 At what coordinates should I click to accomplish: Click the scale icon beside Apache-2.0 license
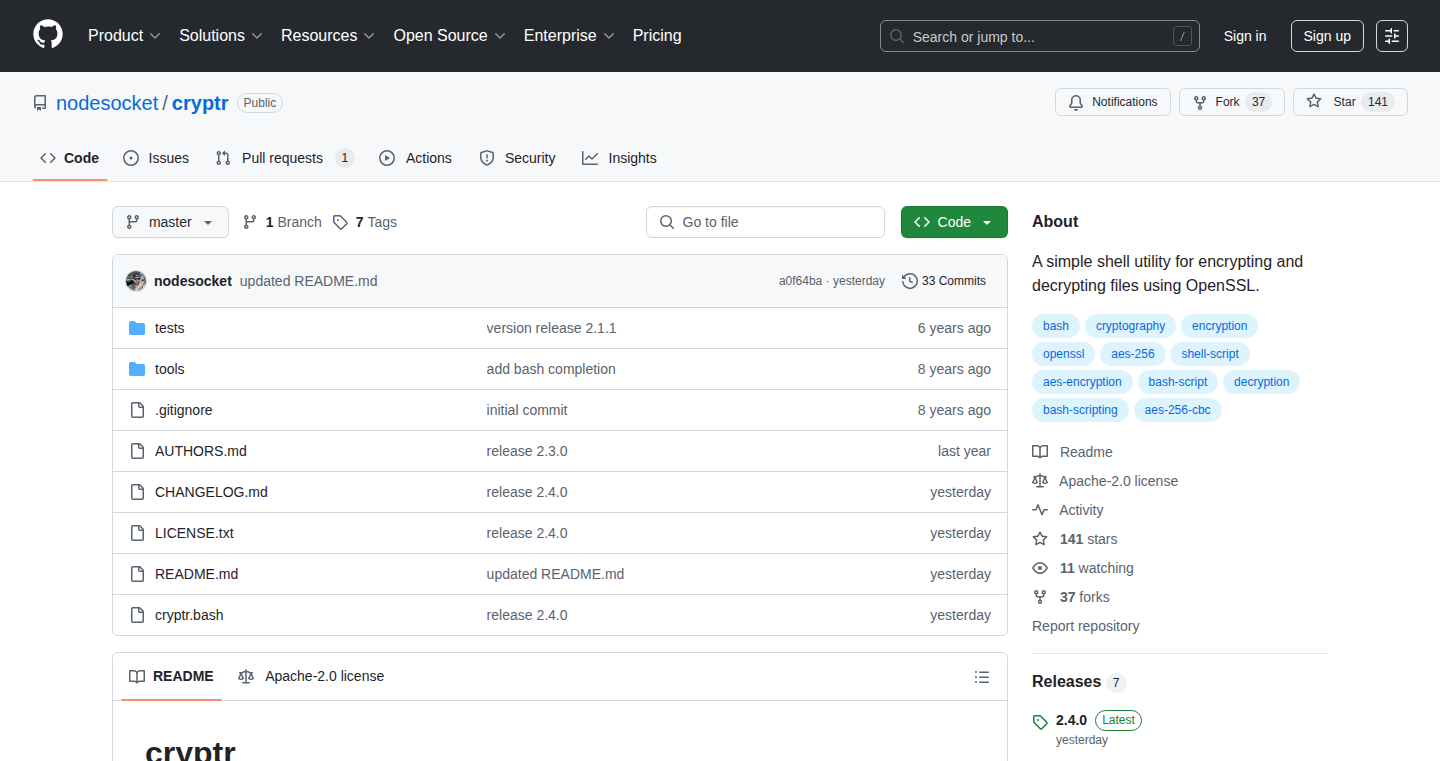point(1040,481)
